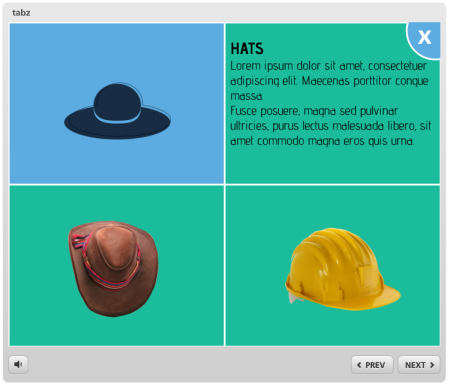Select the yellow hard hat tile

tap(333, 266)
